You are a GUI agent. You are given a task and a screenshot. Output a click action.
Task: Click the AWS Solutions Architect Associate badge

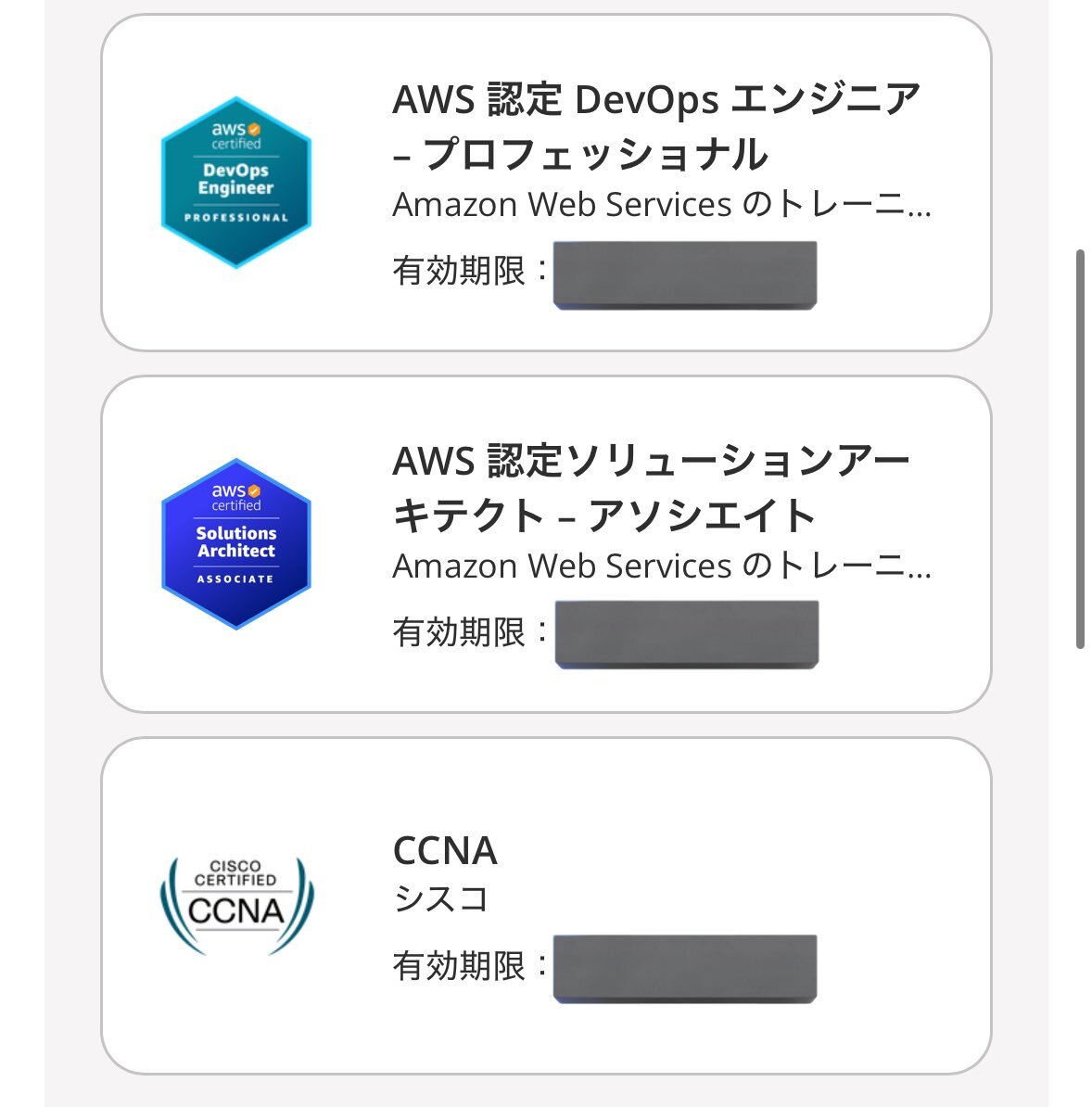point(236,544)
